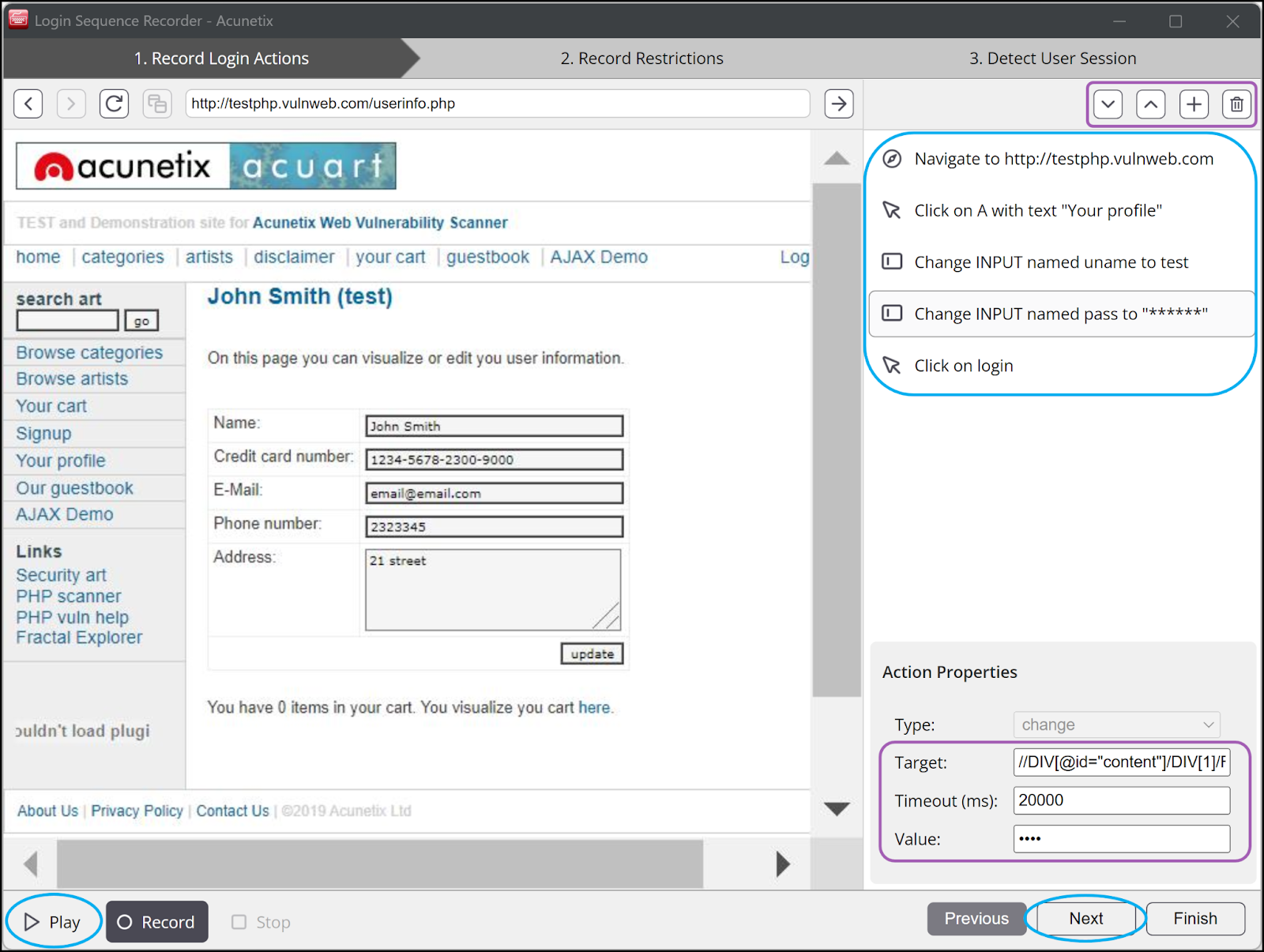The image size is (1264, 952).
Task: Click the update button in the profile form
Action: click(592, 654)
